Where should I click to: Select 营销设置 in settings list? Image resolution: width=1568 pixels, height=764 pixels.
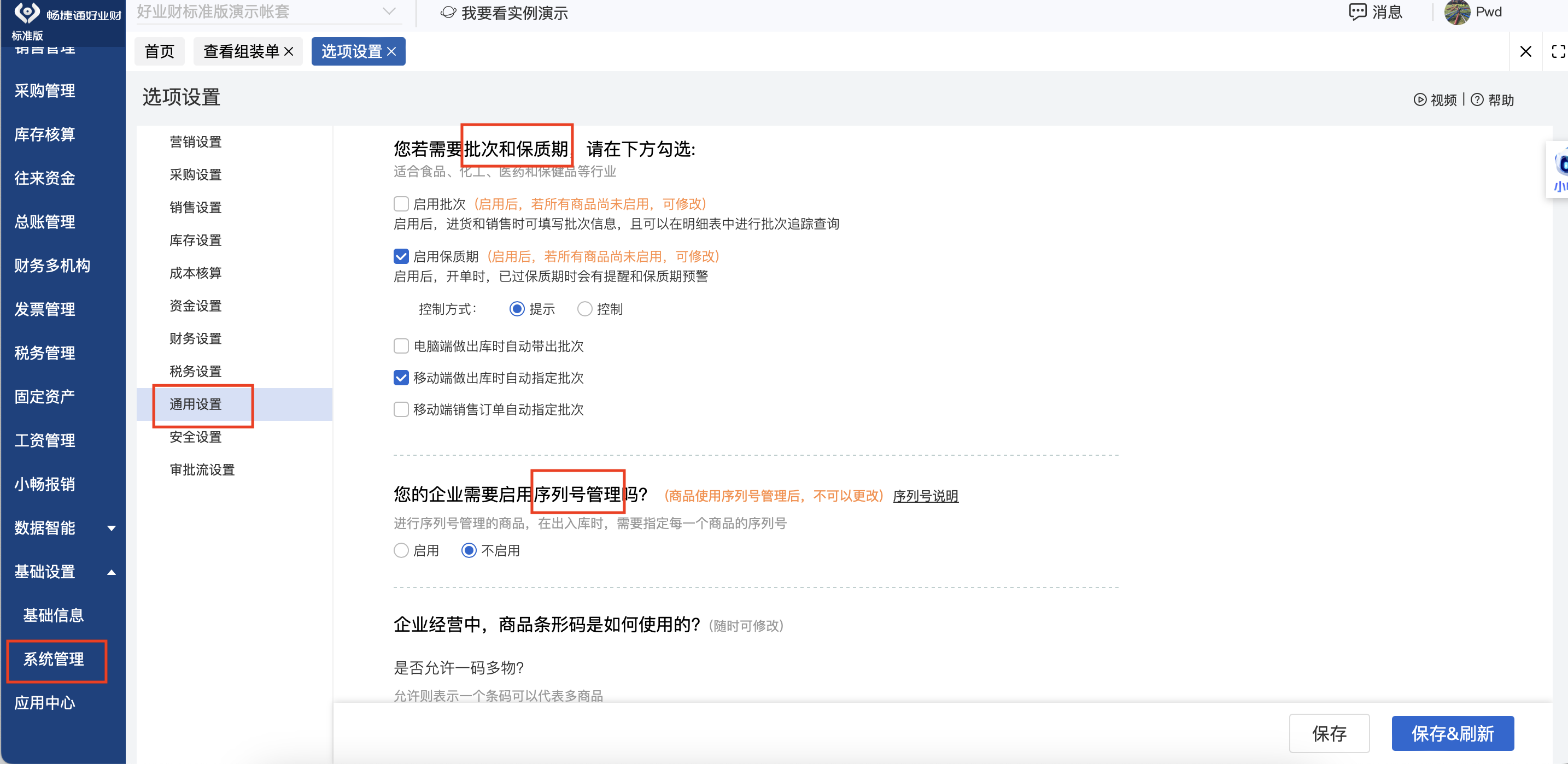[x=195, y=142]
